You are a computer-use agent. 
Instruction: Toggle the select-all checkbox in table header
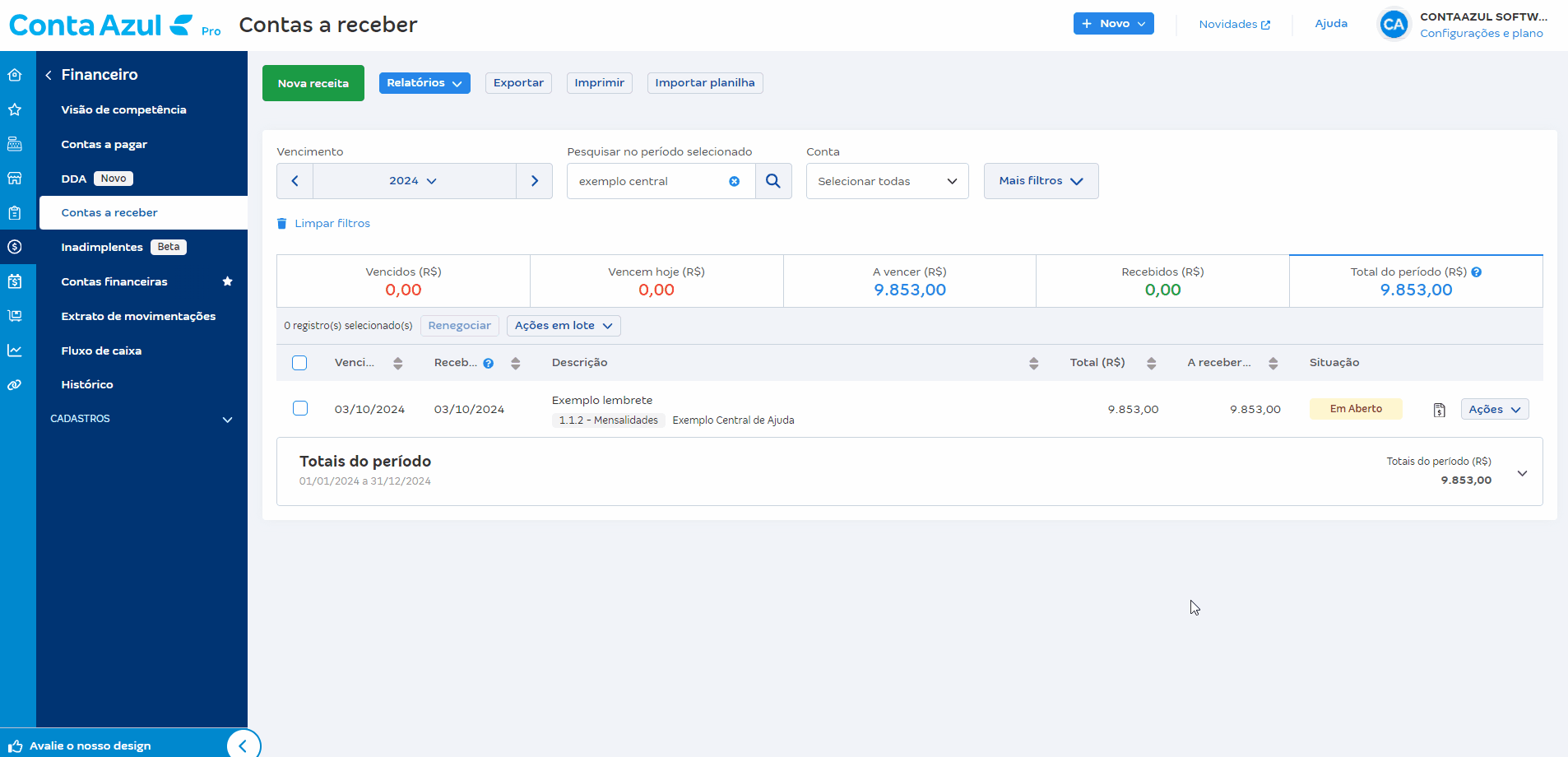pyautogui.click(x=299, y=363)
